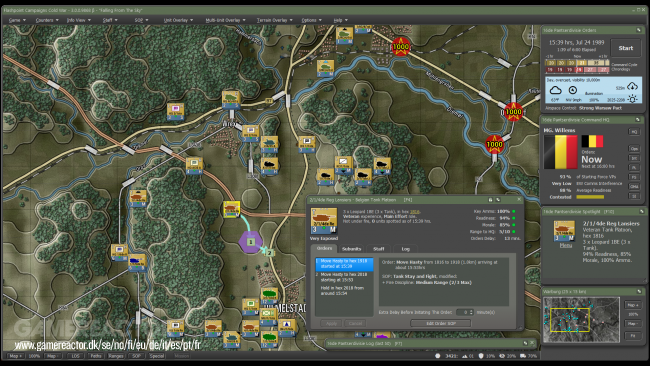Click the FS button in Command HQ panel
This screenshot has width=650, height=366.
[634, 177]
